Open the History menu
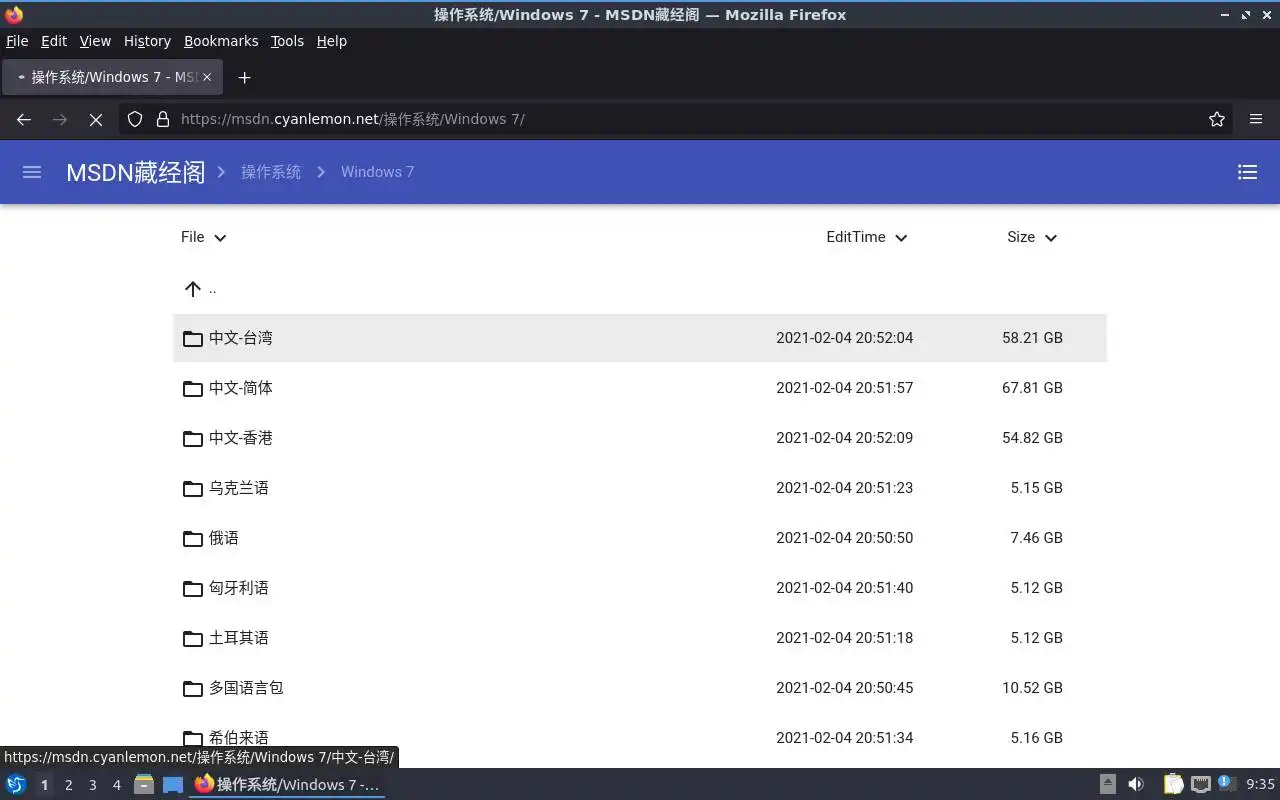 [x=147, y=41]
